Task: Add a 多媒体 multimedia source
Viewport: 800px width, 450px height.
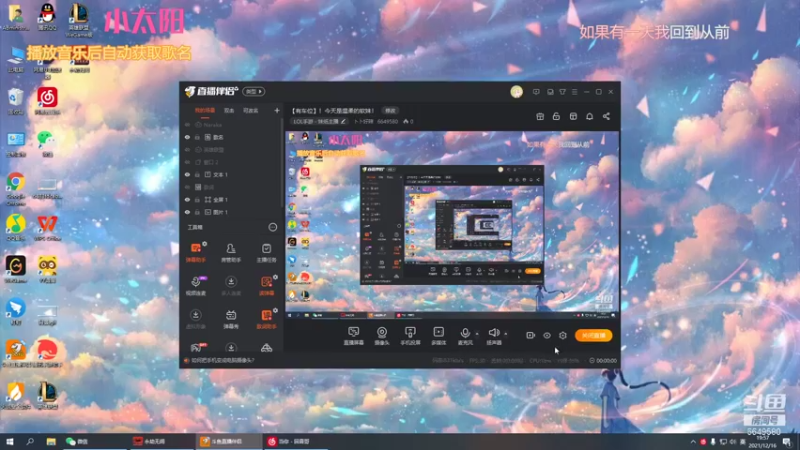Action: click(x=438, y=336)
